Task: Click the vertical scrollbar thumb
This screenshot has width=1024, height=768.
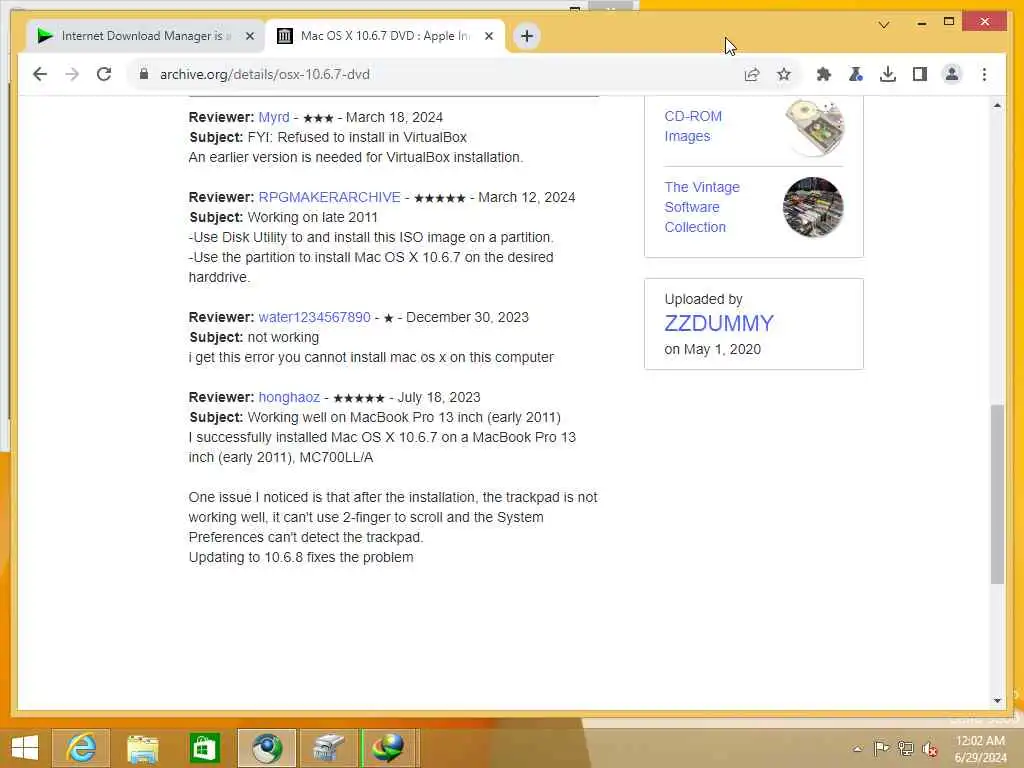Action: click(997, 494)
